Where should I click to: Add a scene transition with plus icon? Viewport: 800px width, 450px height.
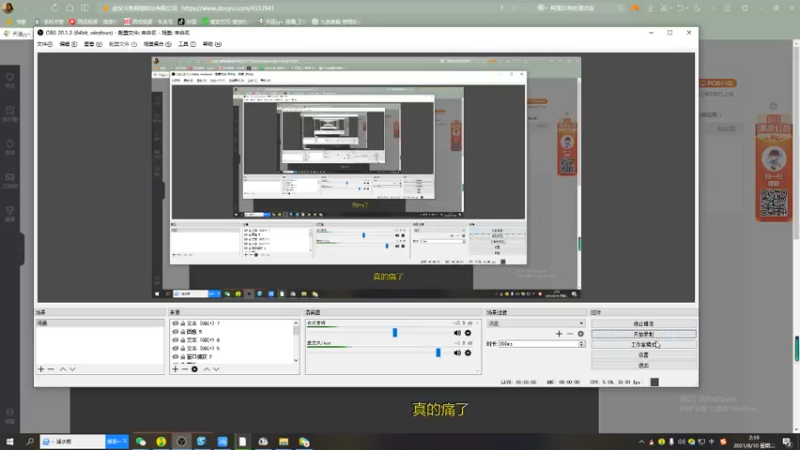click(x=559, y=334)
